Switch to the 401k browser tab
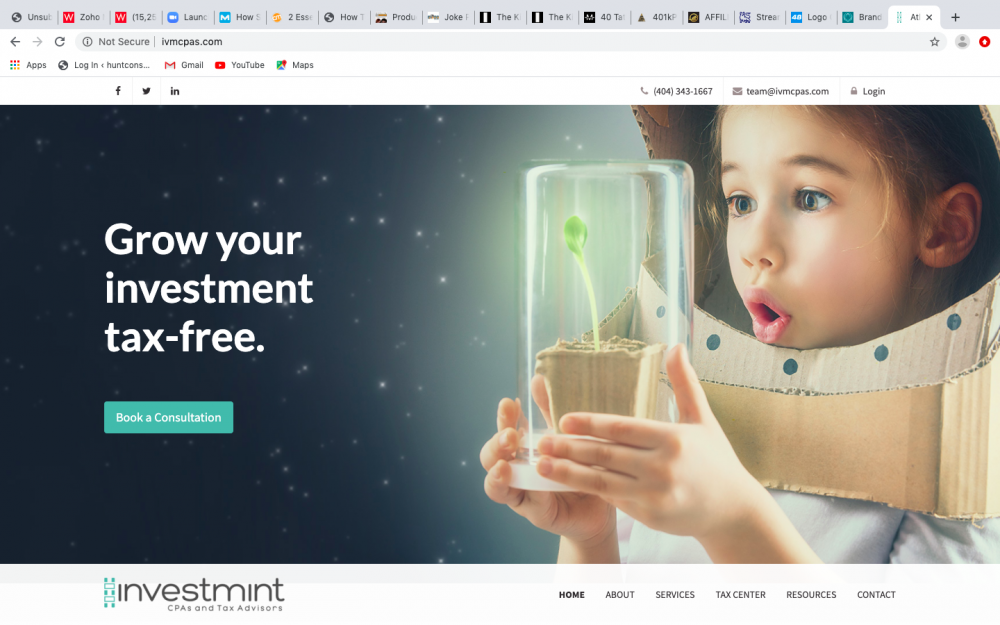Viewport: 1000px width, 625px height. coord(656,17)
